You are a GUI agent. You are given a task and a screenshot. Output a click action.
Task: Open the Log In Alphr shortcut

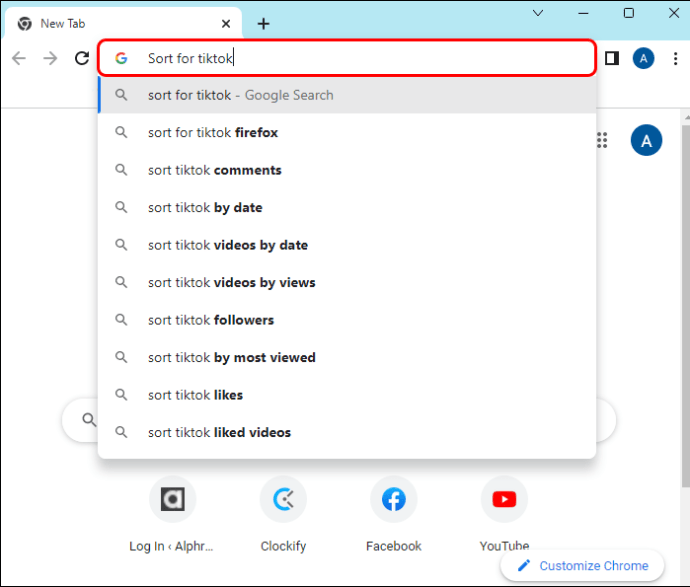tap(171, 500)
